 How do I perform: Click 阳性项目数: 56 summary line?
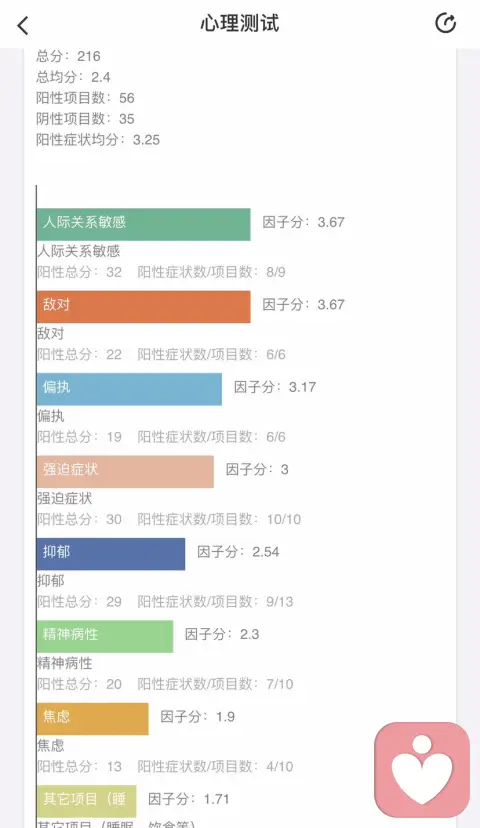(85, 98)
